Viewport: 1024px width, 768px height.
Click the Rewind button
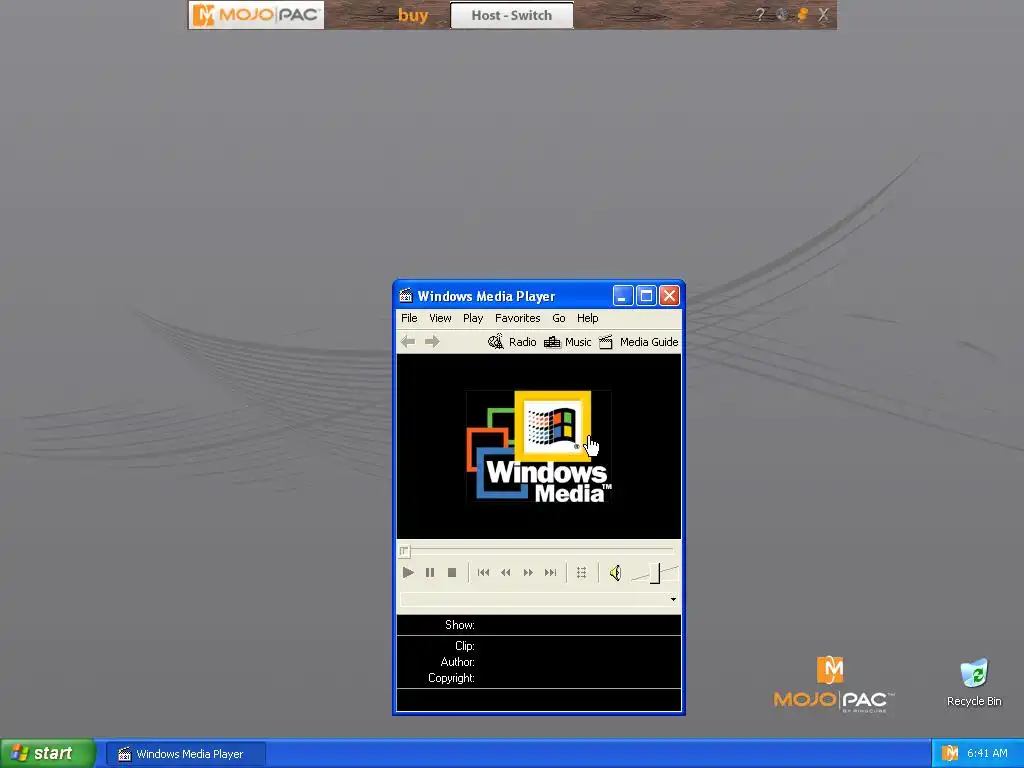pyautogui.click(x=505, y=573)
